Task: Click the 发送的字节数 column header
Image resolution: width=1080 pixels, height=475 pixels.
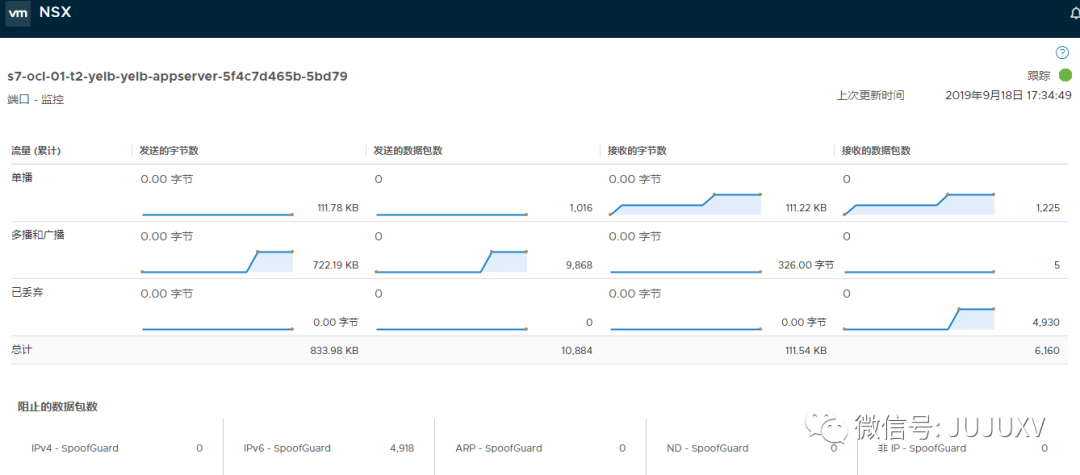Action: click(x=169, y=151)
